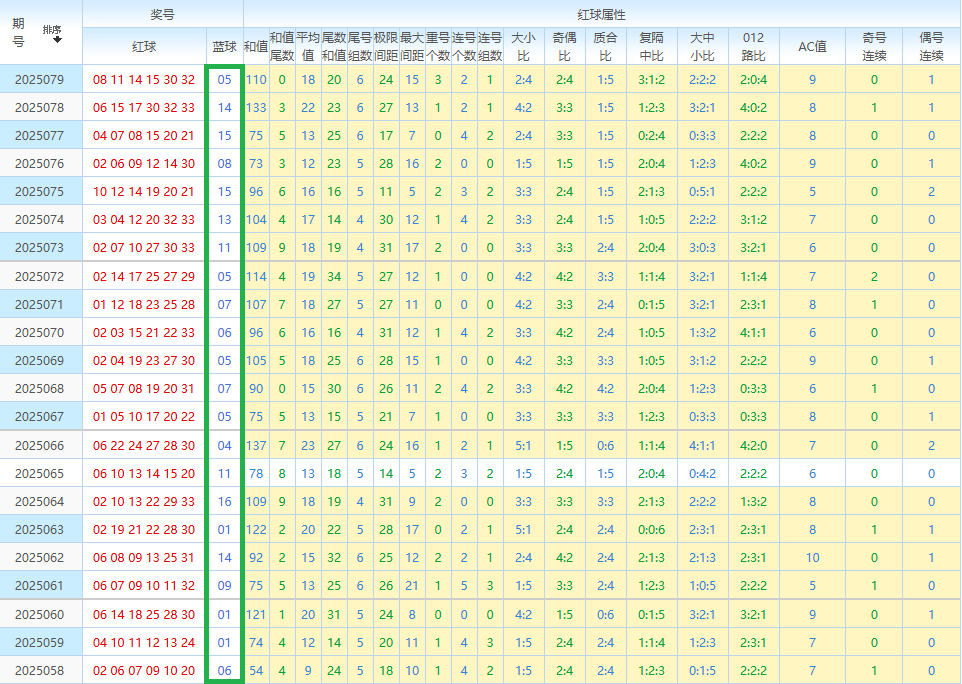The image size is (962, 684).
Task: Select sum value 133 in period 2025078
Action: [x=256, y=108]
